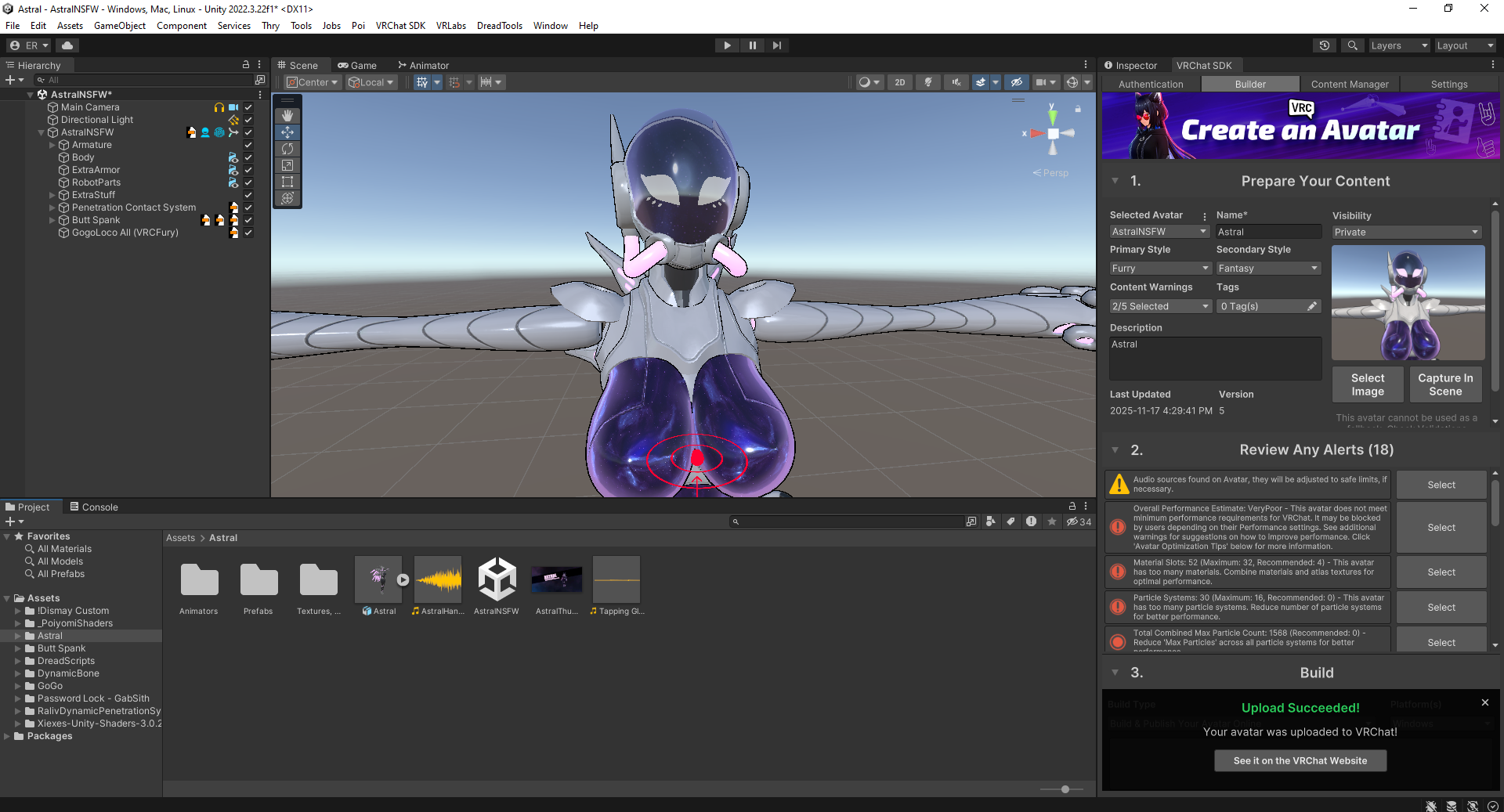Viewport: 1504px width, 812px height.
Task: Select the Rotate tool in Scene tools
Action: tap(287, 149)
